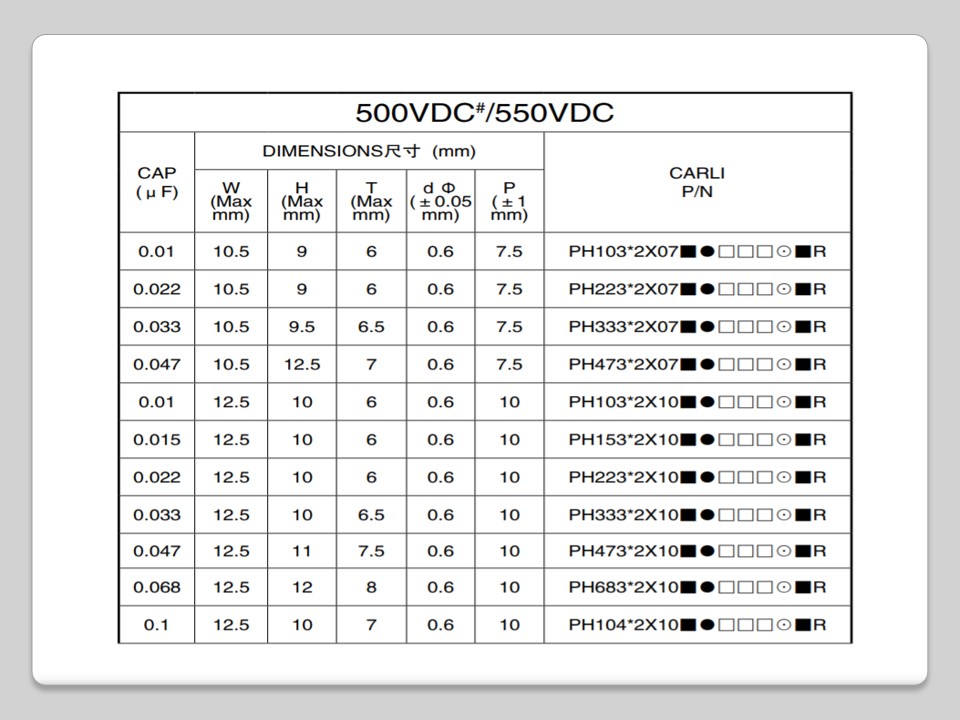Select the 0.1 capacitance cell
Screen dimensions: 960x720
coord(156,625)
